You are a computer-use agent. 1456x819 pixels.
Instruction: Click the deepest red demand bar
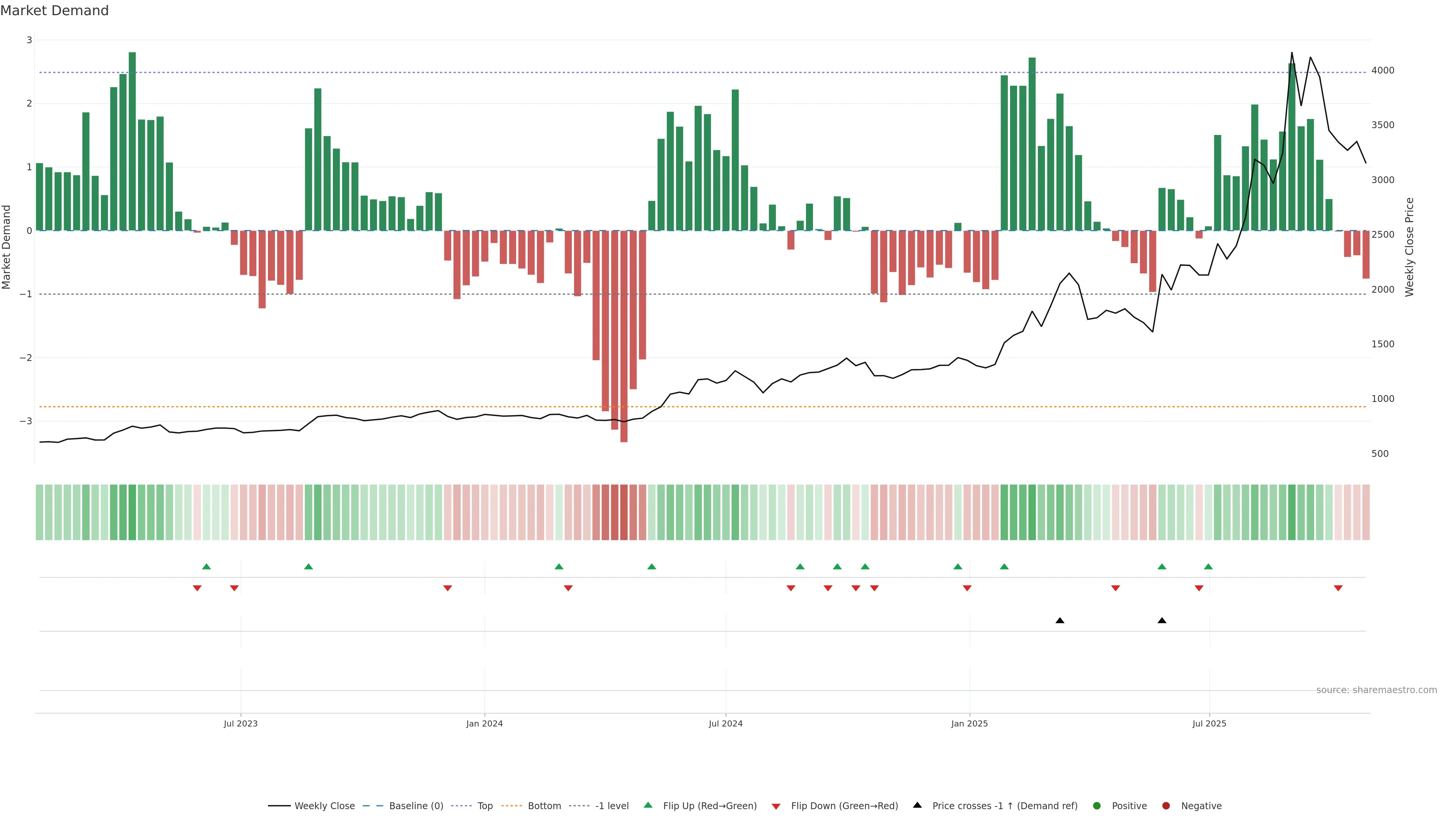[x=624, y=339]
